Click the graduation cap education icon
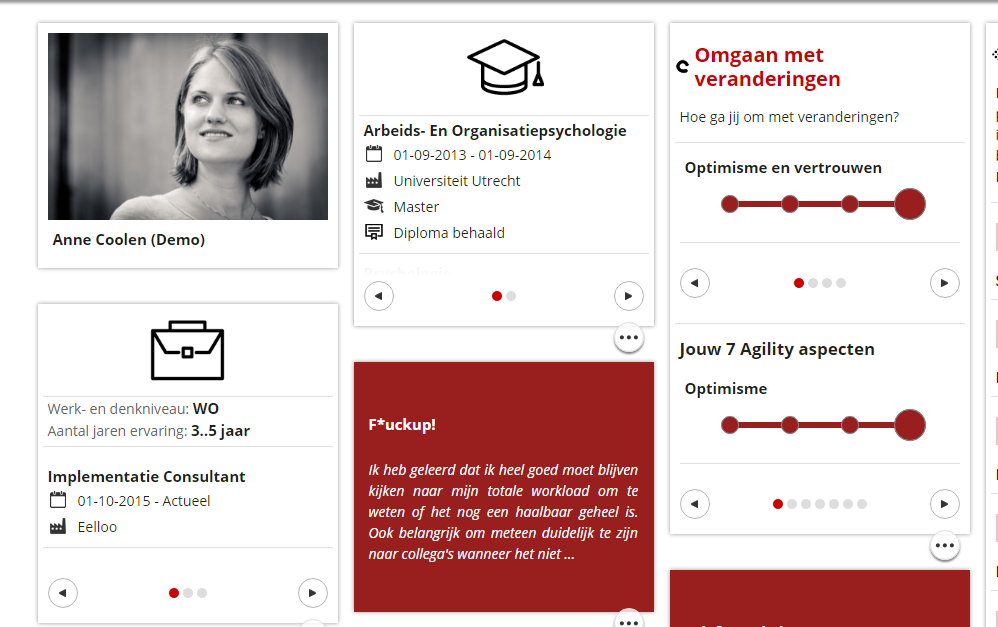 [504, 67]
